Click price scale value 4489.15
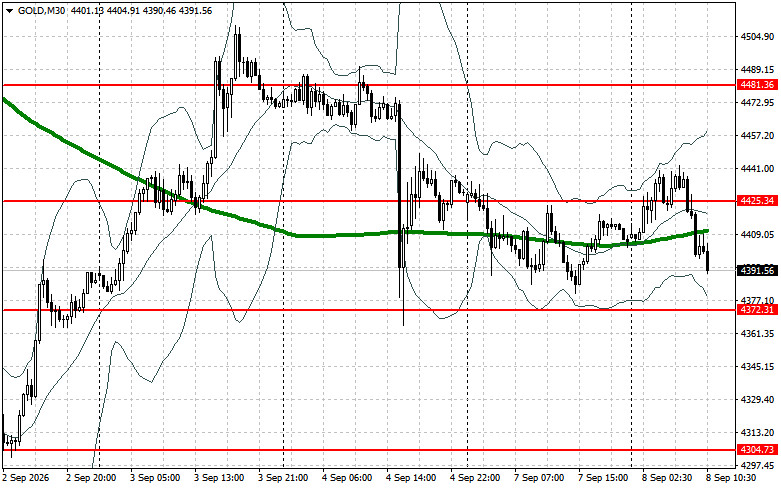This screenshot has height=489, width=781. pos(757,70)
